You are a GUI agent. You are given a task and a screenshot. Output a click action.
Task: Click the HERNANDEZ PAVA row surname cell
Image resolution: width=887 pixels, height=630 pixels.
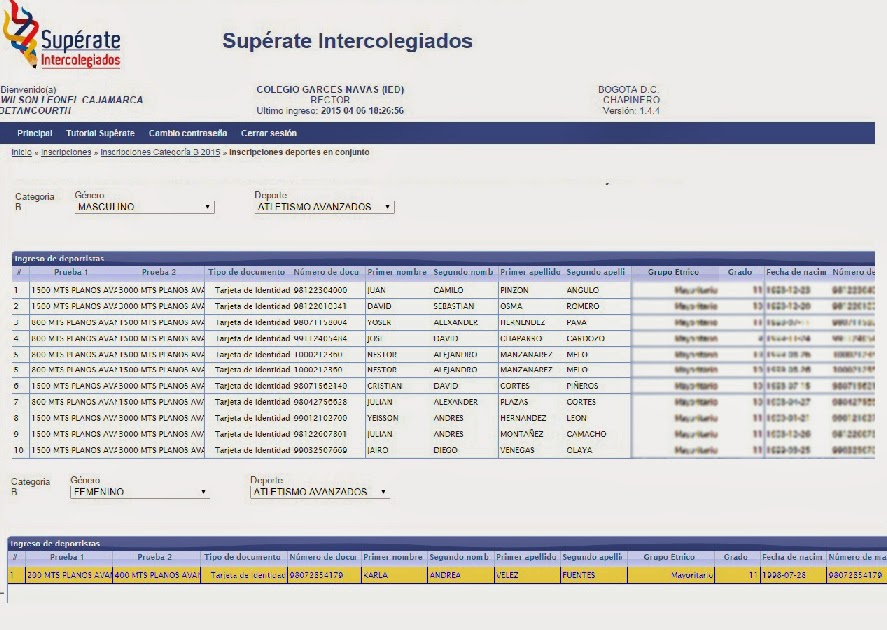pyautogui.click(x=523, y=322)
